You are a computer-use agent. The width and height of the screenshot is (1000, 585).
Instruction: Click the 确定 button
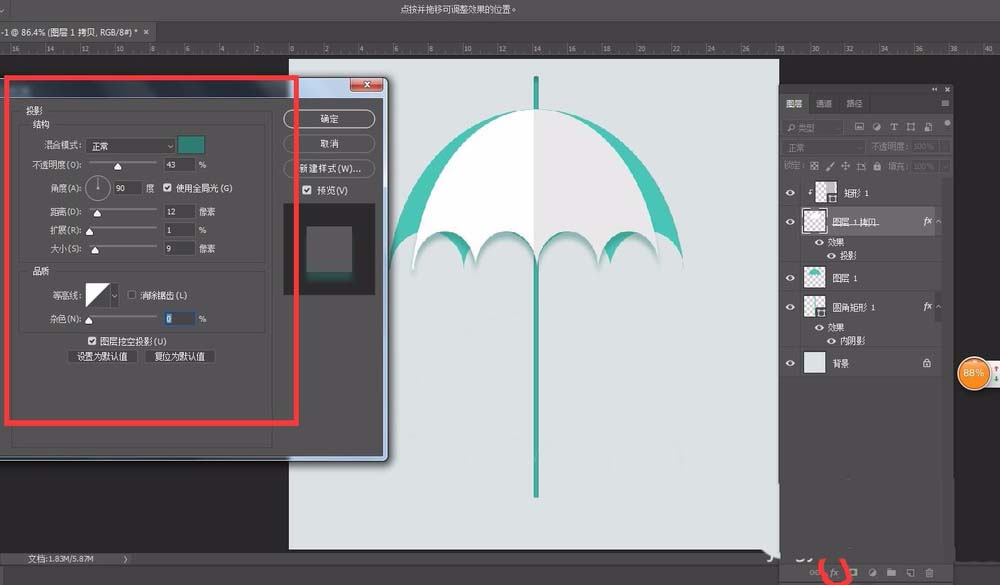tap(329, 119)
